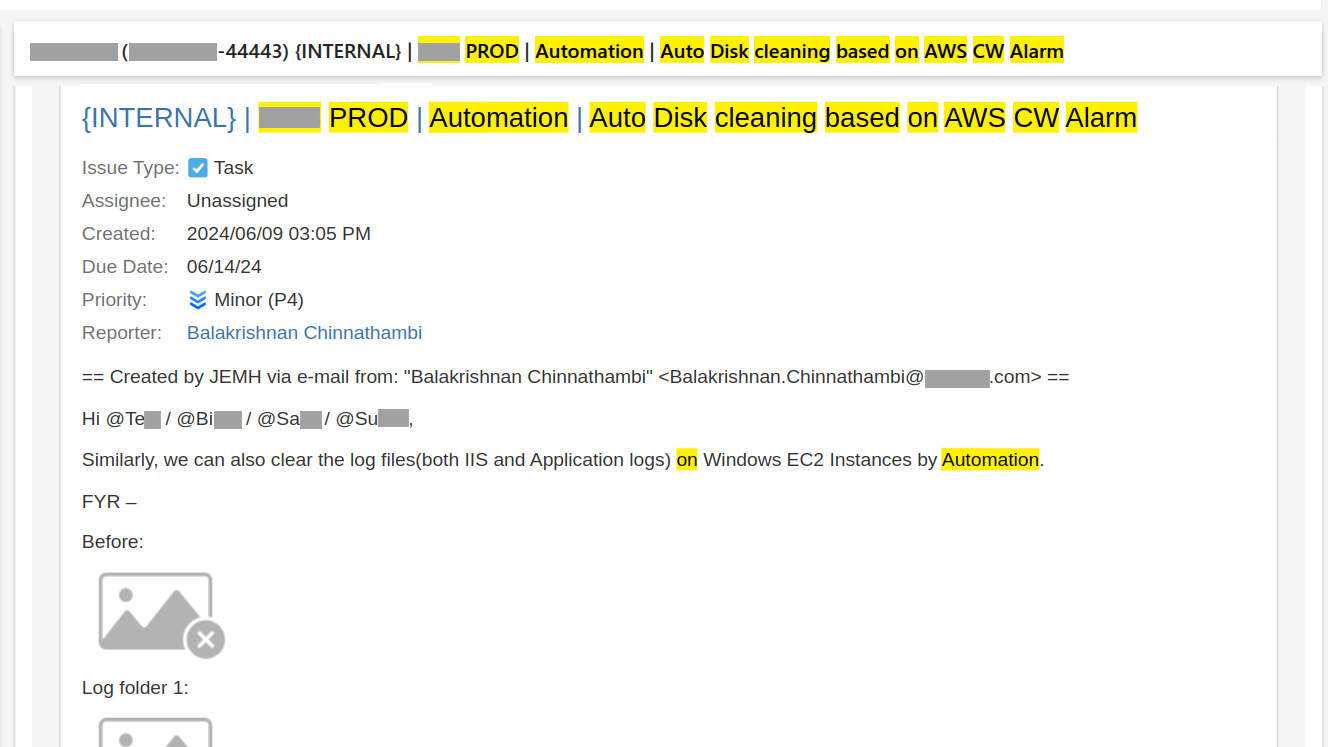Click the Minor (P4) priority text

point(258,300)
